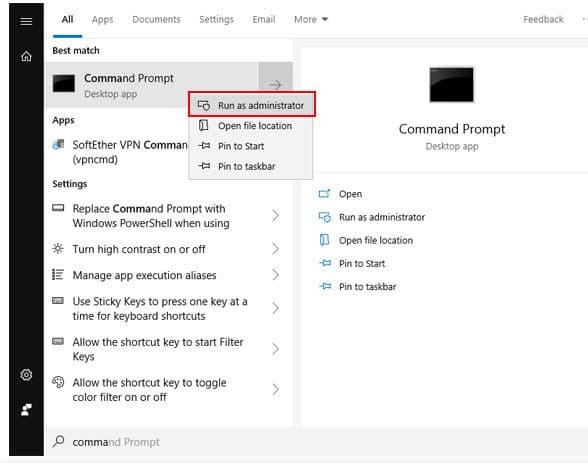Image resolution: width=588 pixels, height=463 pixels.
Task: Click the Pin to Start pin icon in context menu
Action: (x=204, y=145)
